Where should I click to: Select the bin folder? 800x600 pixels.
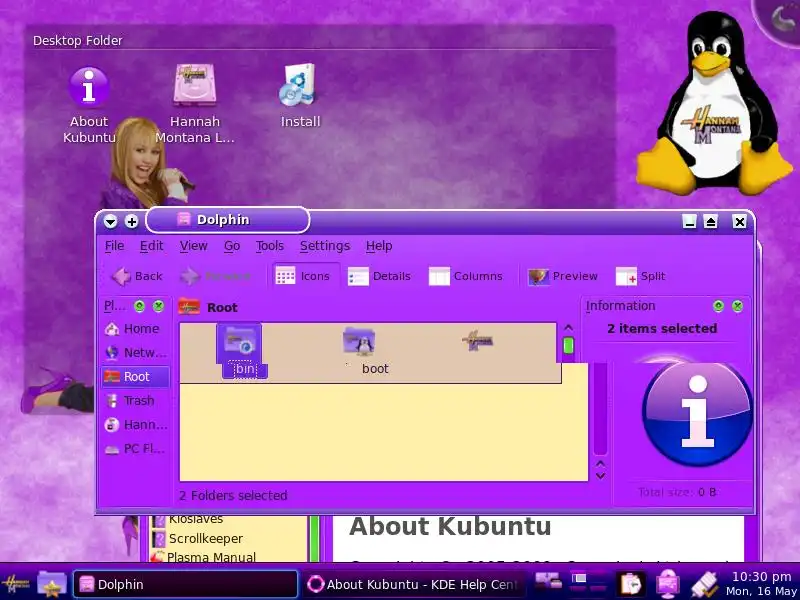[241, 351]
